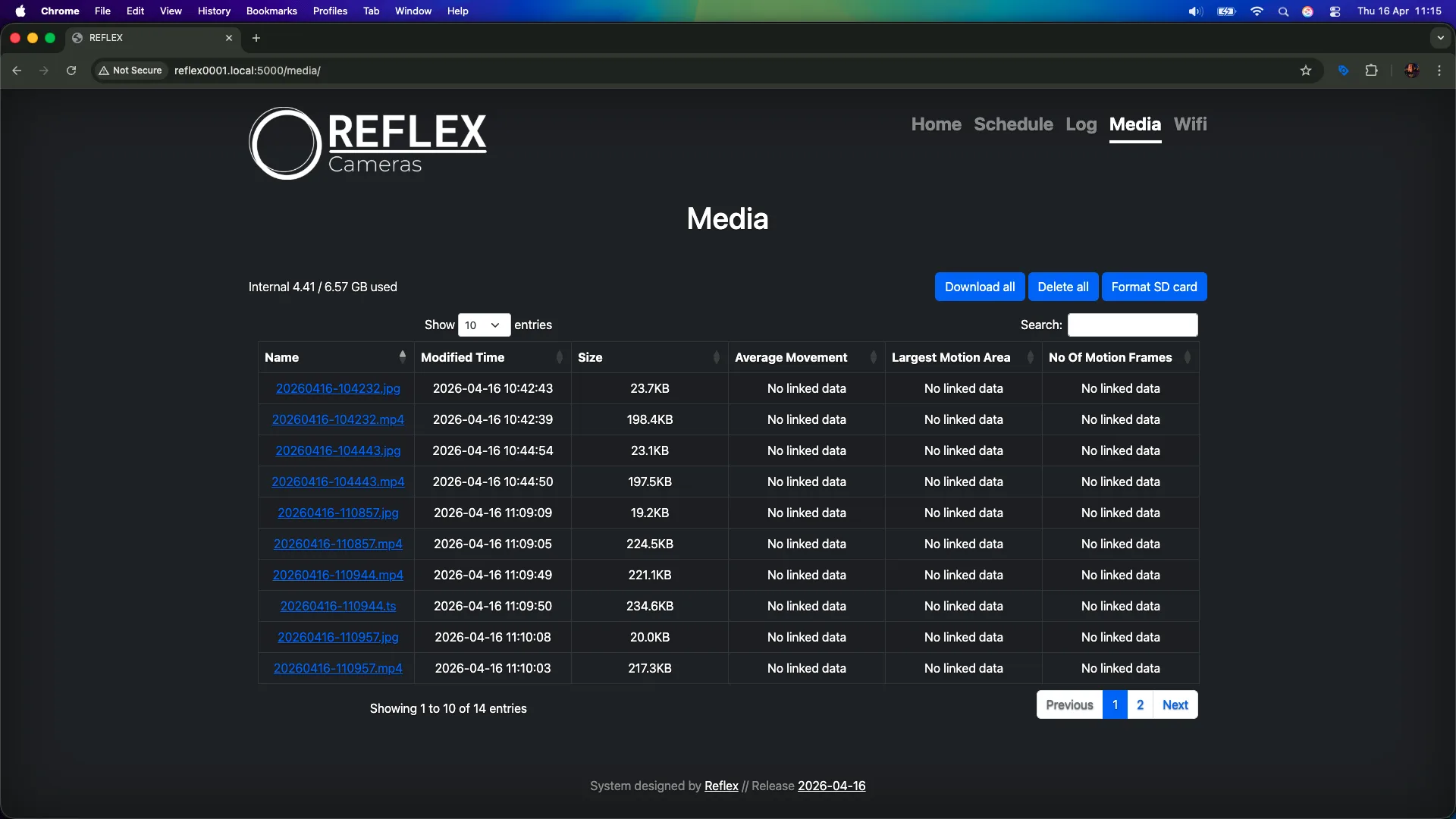The height and width of the screenshot is (819, 1456).
Task: Open Chrome three-dot menu
Action: pos(1439,71)
